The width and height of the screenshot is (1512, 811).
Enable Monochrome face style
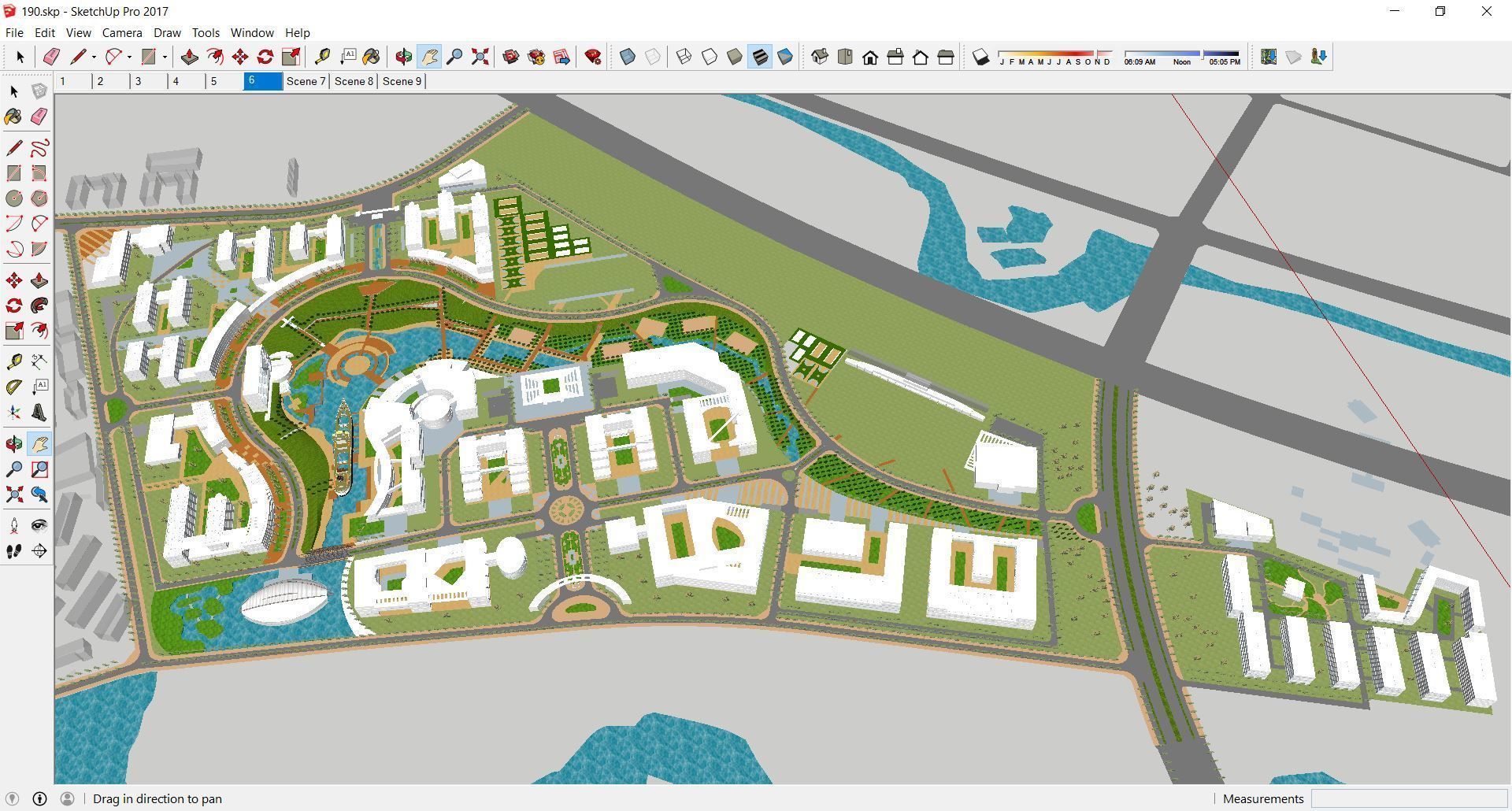785,57
